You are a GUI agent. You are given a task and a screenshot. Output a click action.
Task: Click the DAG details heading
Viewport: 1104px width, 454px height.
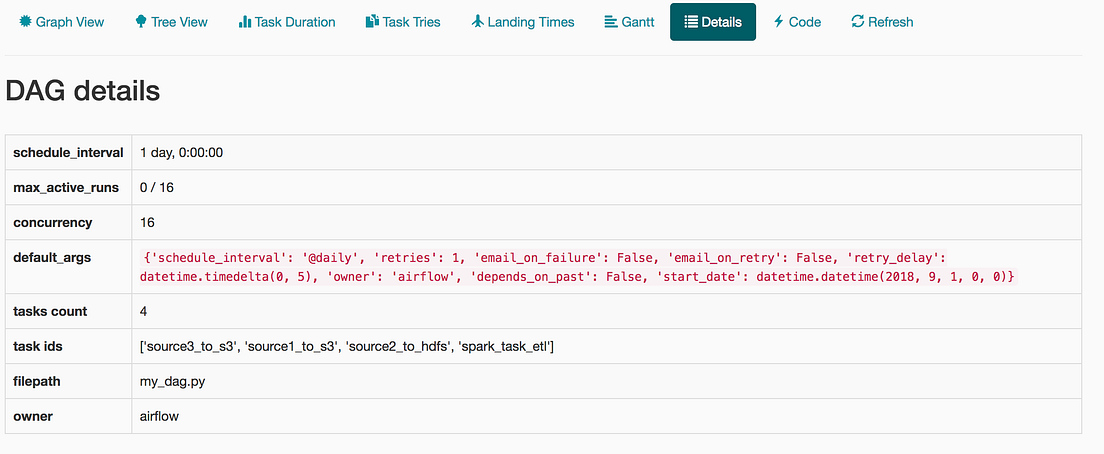coord(82,91)
